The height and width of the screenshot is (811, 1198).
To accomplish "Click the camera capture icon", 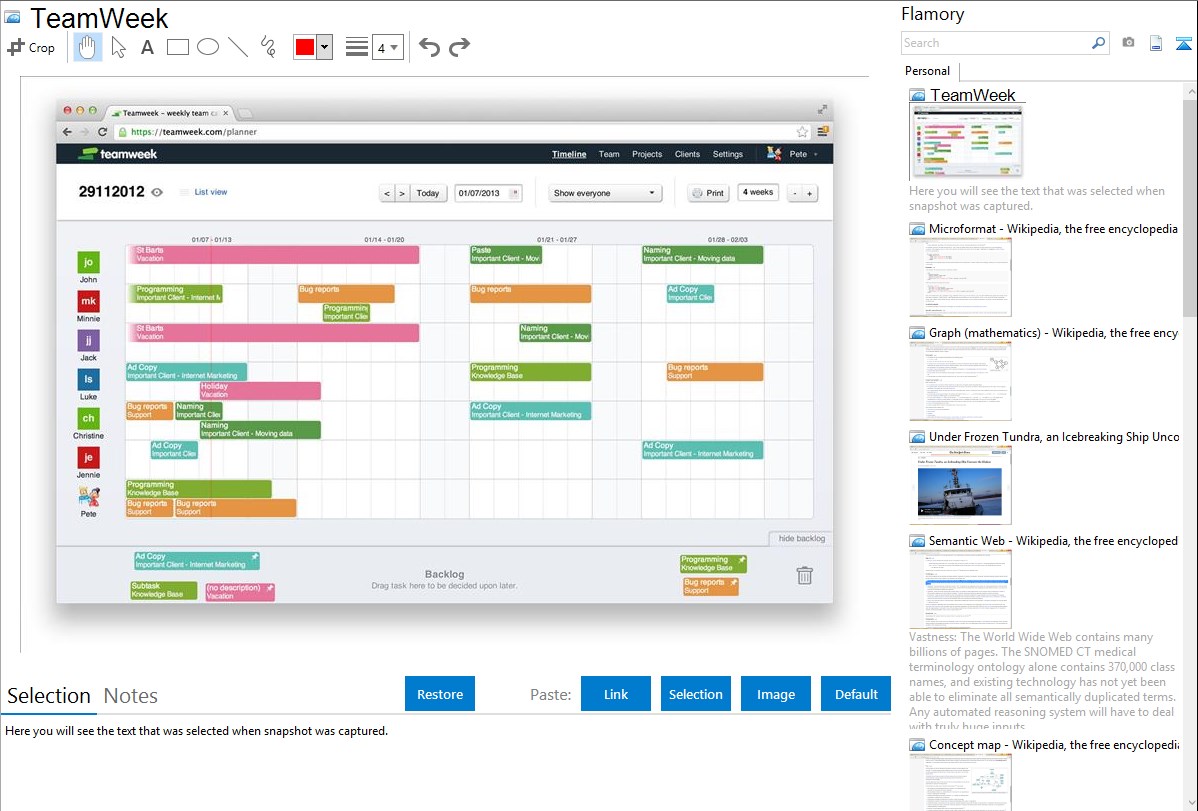I will point(1128,43).
